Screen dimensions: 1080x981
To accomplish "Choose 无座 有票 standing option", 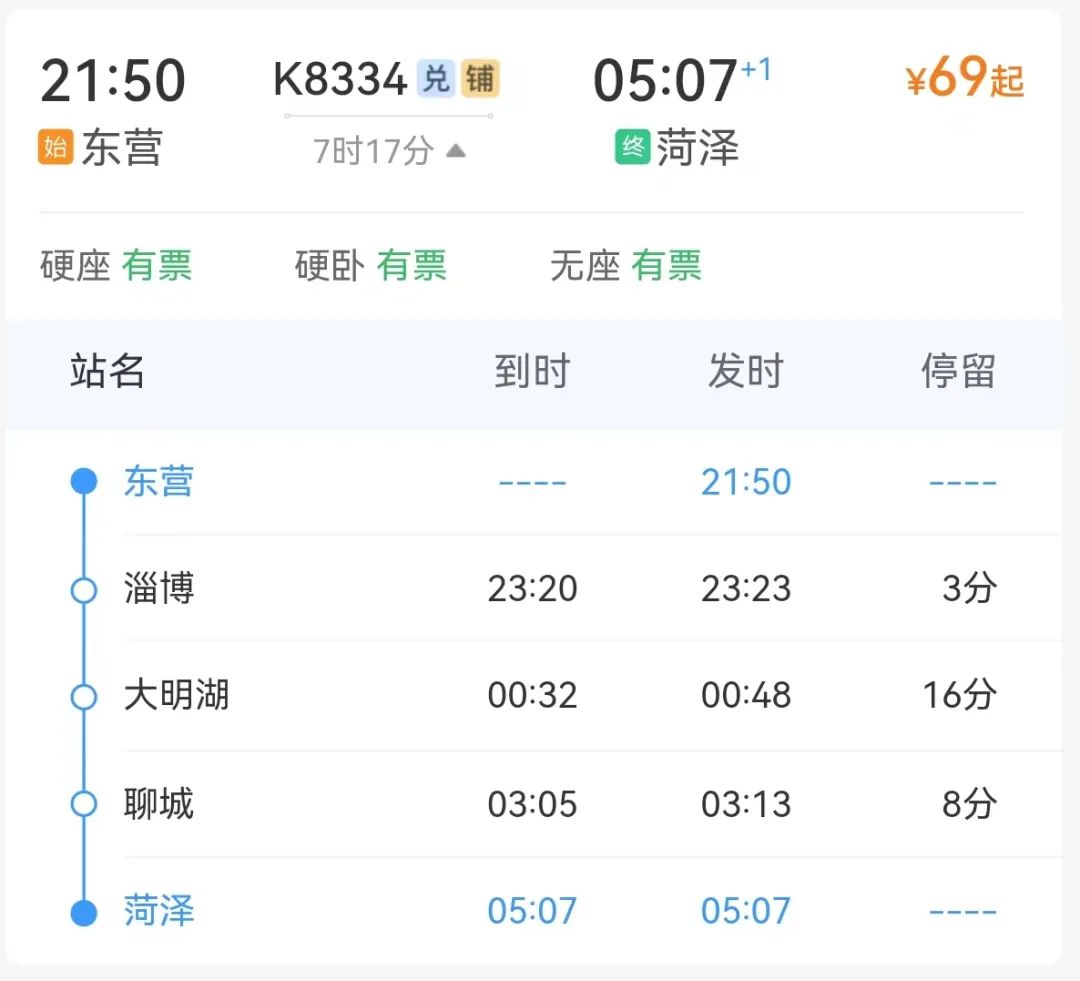I will [625, 265].
